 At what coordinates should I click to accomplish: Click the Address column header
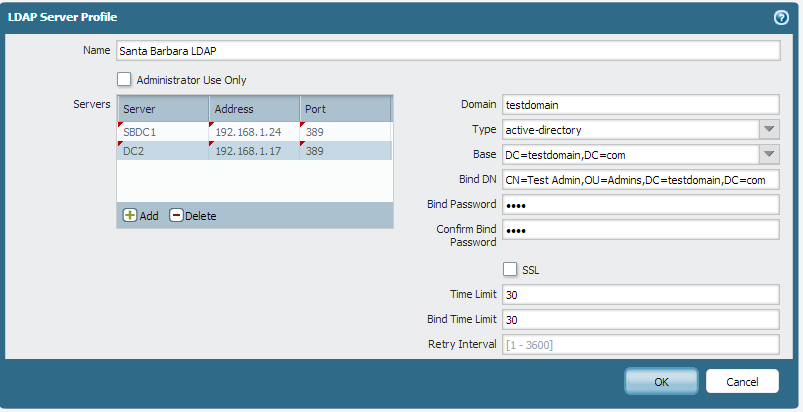pos(253,108)
